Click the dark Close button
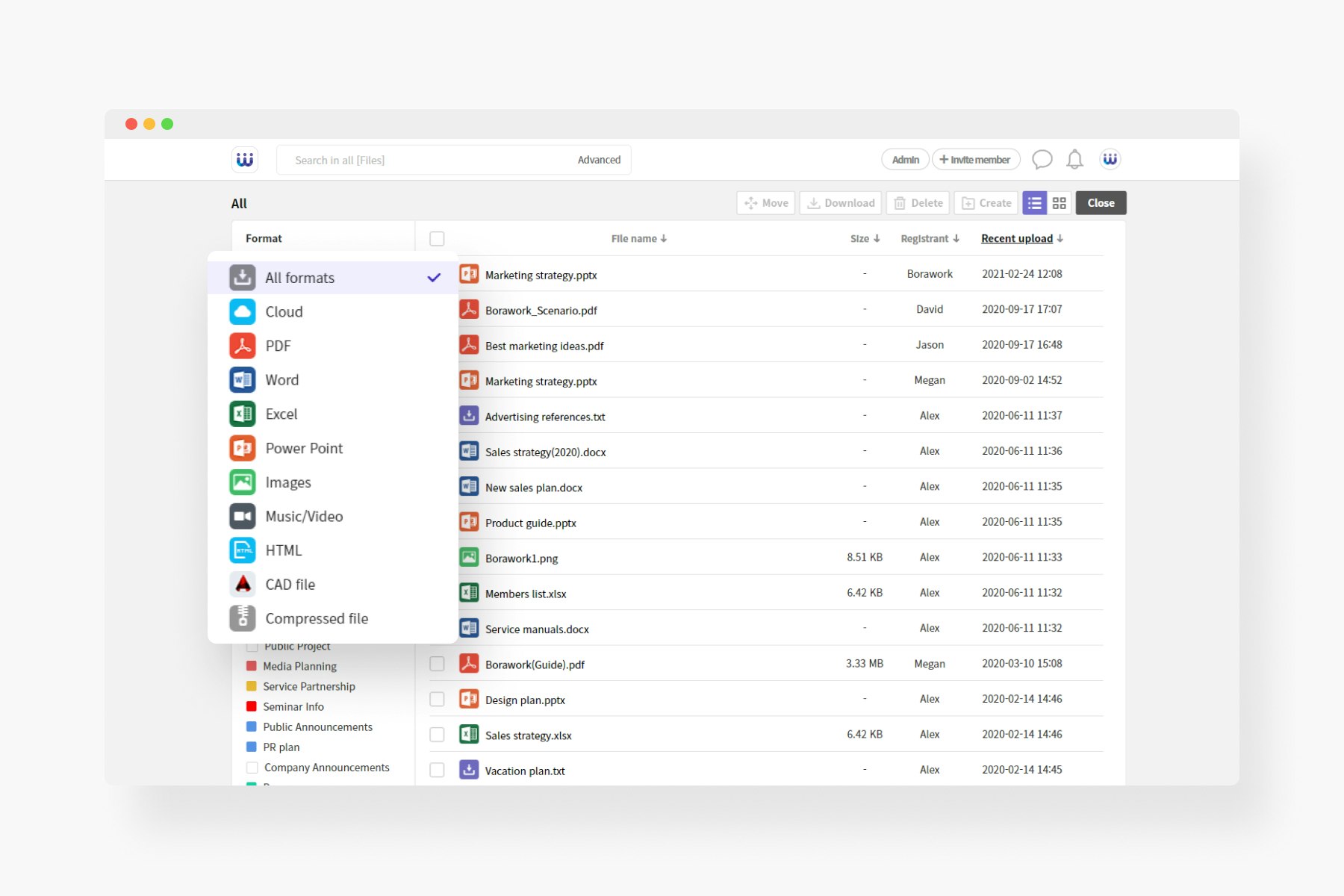 click(1101, 203)
